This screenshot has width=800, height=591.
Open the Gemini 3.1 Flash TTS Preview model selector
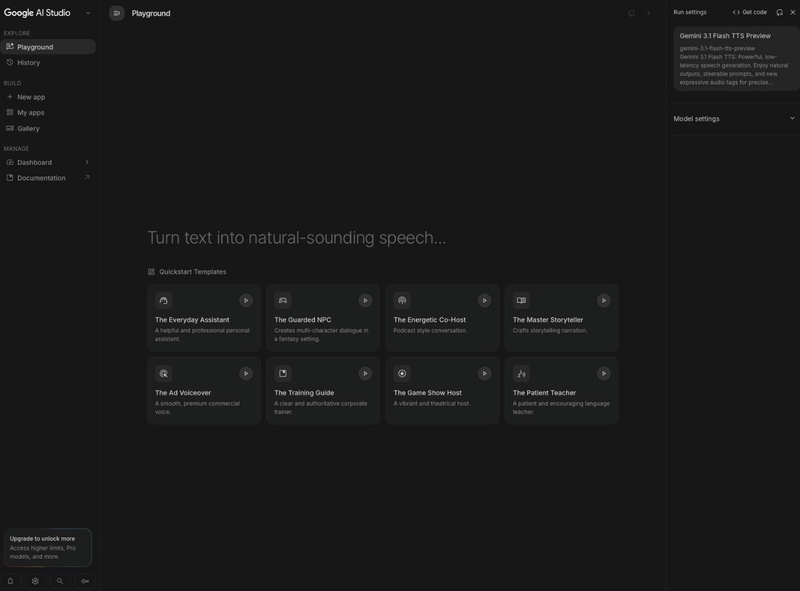pyautogui.click(x=736, y=59)
